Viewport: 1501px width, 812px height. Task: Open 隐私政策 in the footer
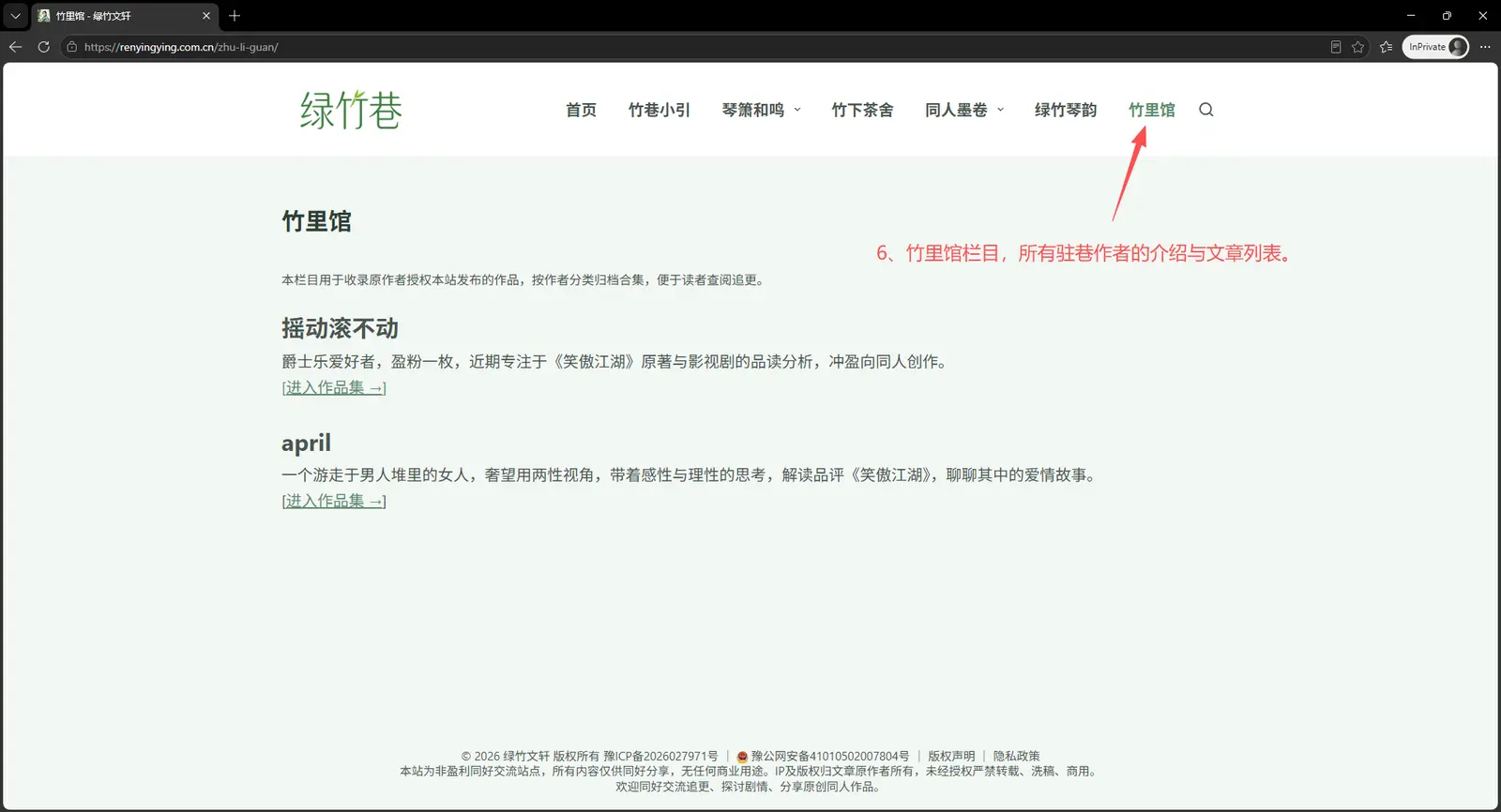point(1016,756)
